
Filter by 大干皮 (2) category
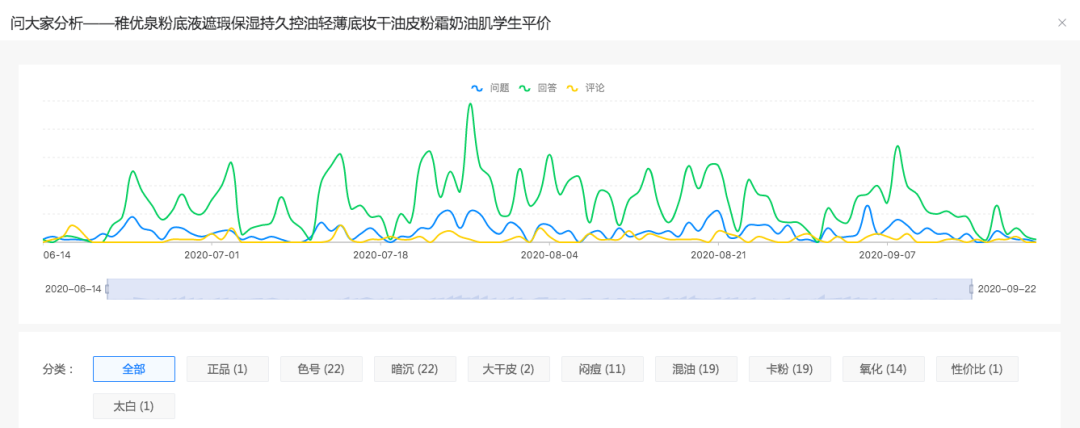pos(508,369)
